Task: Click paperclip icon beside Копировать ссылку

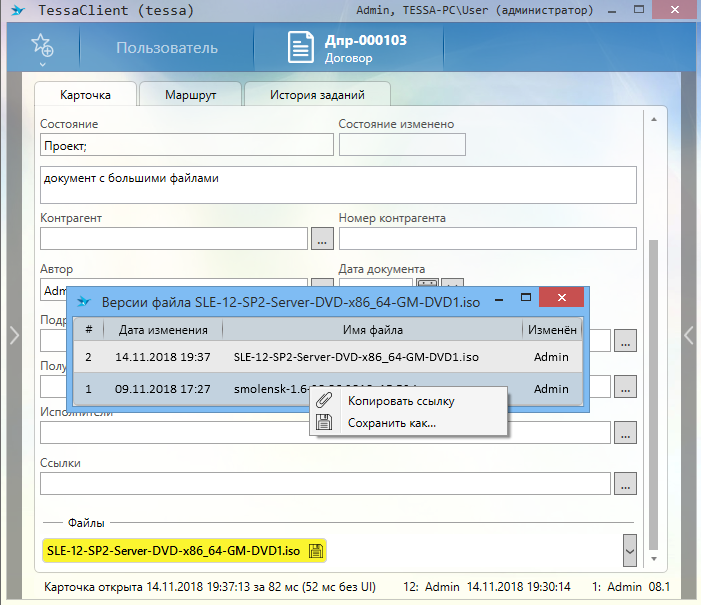Action: click(324, 401)
